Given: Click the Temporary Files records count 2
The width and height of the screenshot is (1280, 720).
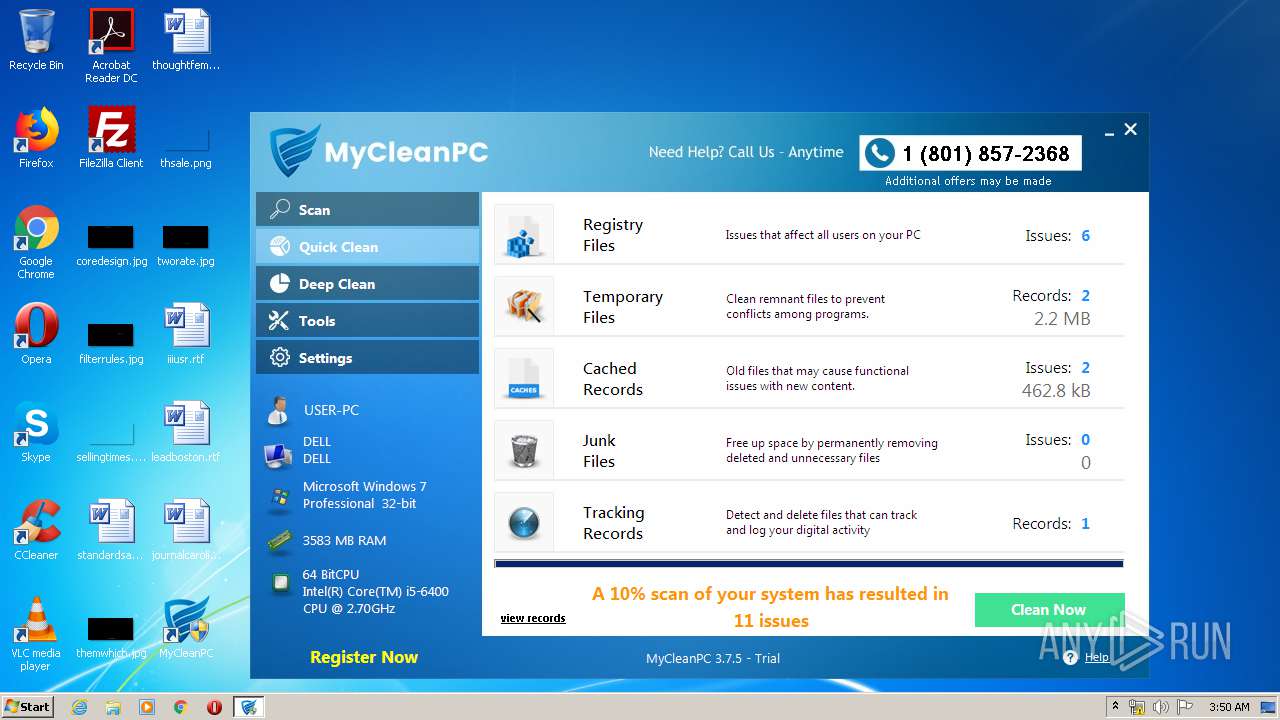Looking at the screenshot, I should 1085,296.
